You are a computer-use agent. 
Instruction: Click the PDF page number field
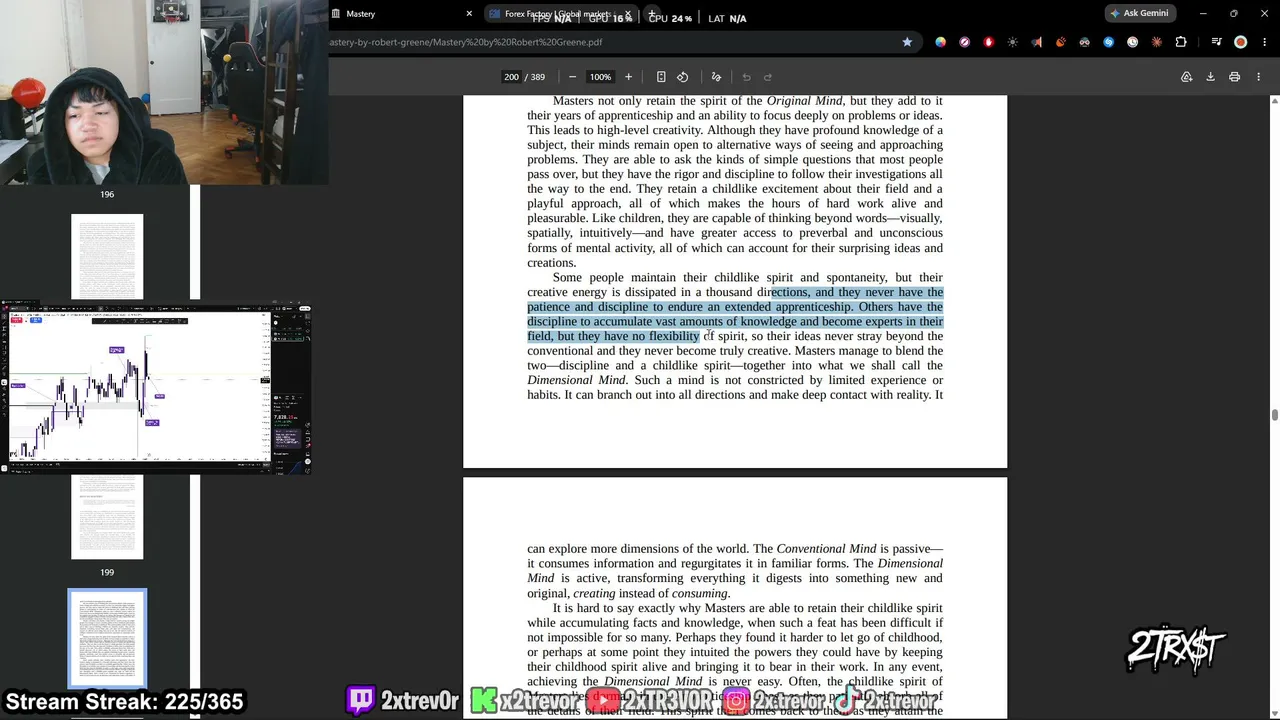512,77
